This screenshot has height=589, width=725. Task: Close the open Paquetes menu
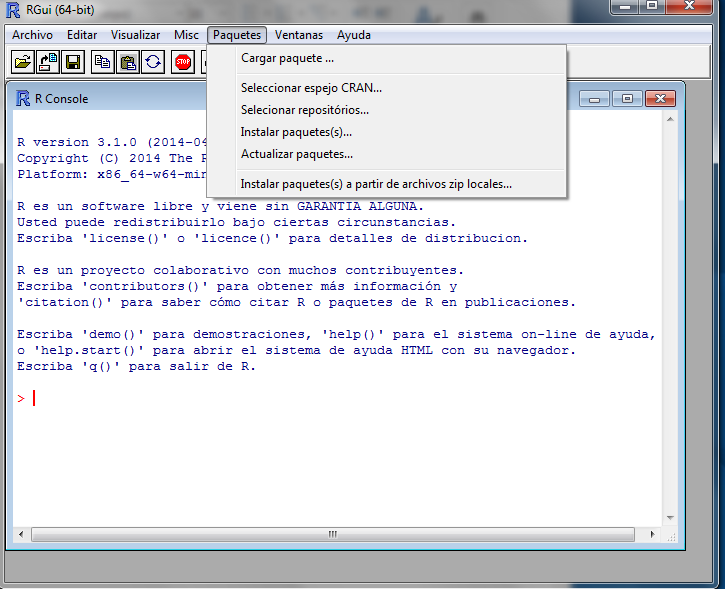tap(237, 35)
